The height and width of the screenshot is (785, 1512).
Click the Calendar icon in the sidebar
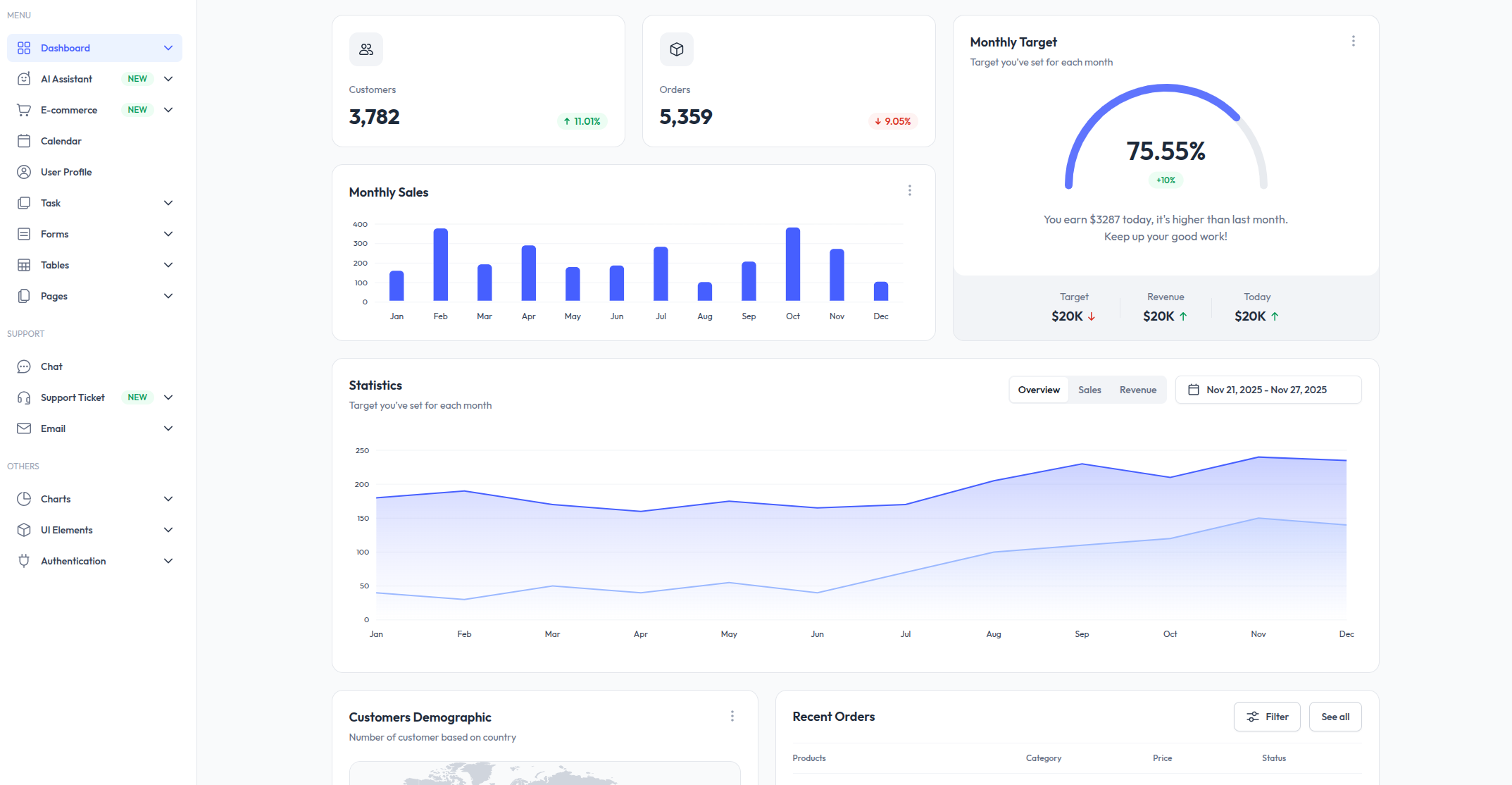(x=24, y=141)
